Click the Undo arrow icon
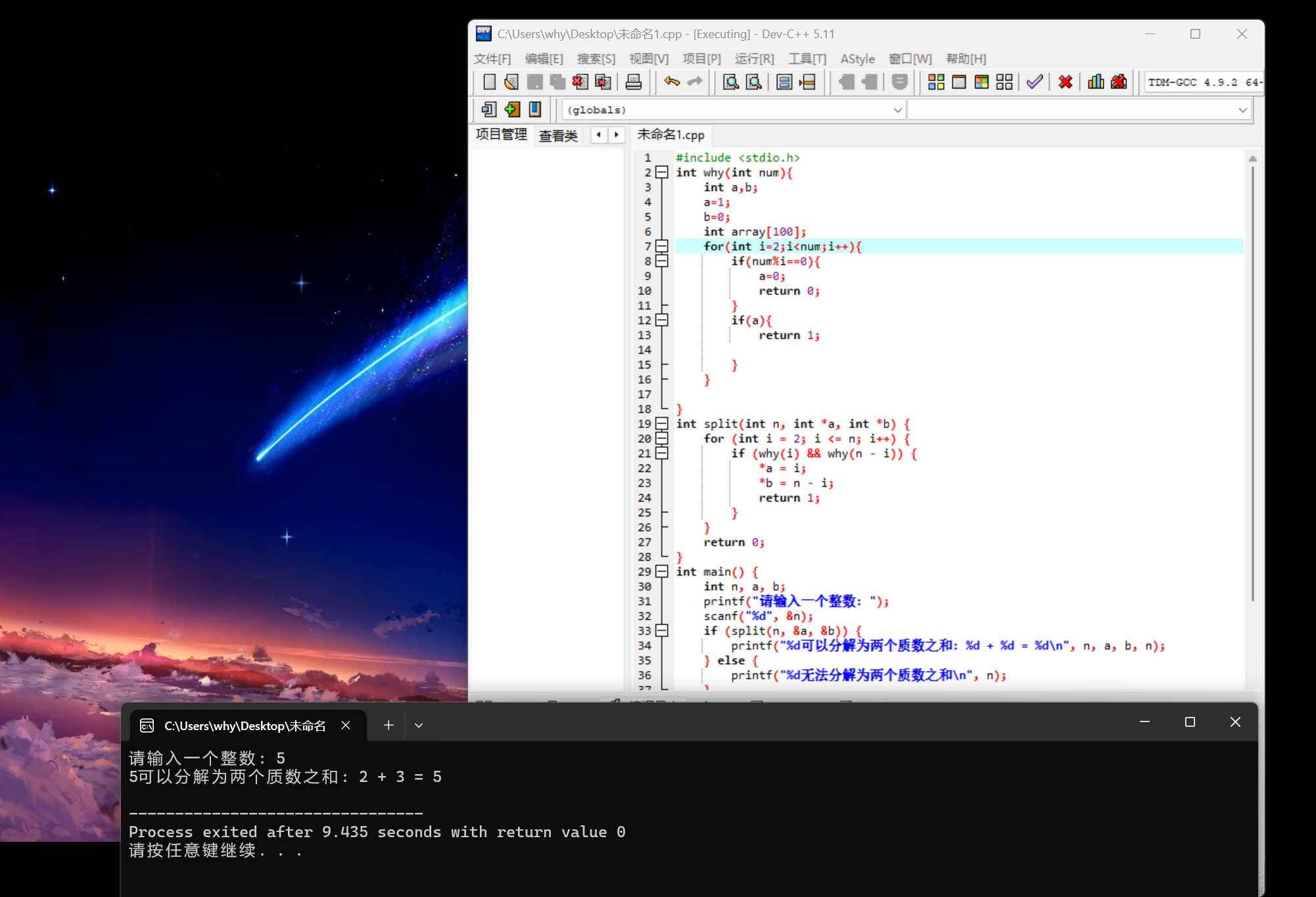The image size is (1316, 897). tap(672, 82)
